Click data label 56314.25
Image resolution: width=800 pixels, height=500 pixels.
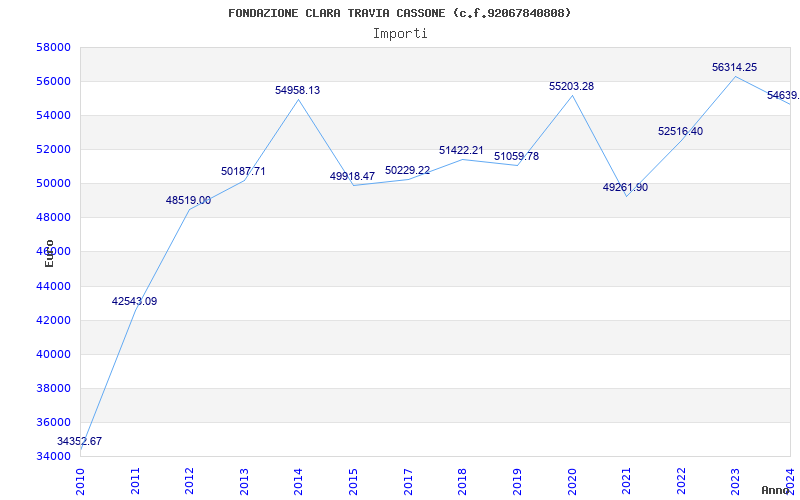click(735, 67)
